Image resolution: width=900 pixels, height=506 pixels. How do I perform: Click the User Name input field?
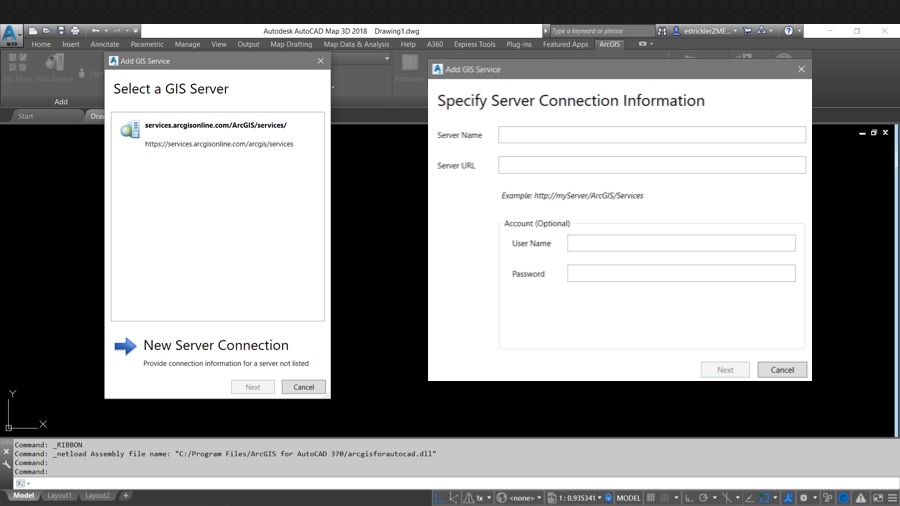681,243
